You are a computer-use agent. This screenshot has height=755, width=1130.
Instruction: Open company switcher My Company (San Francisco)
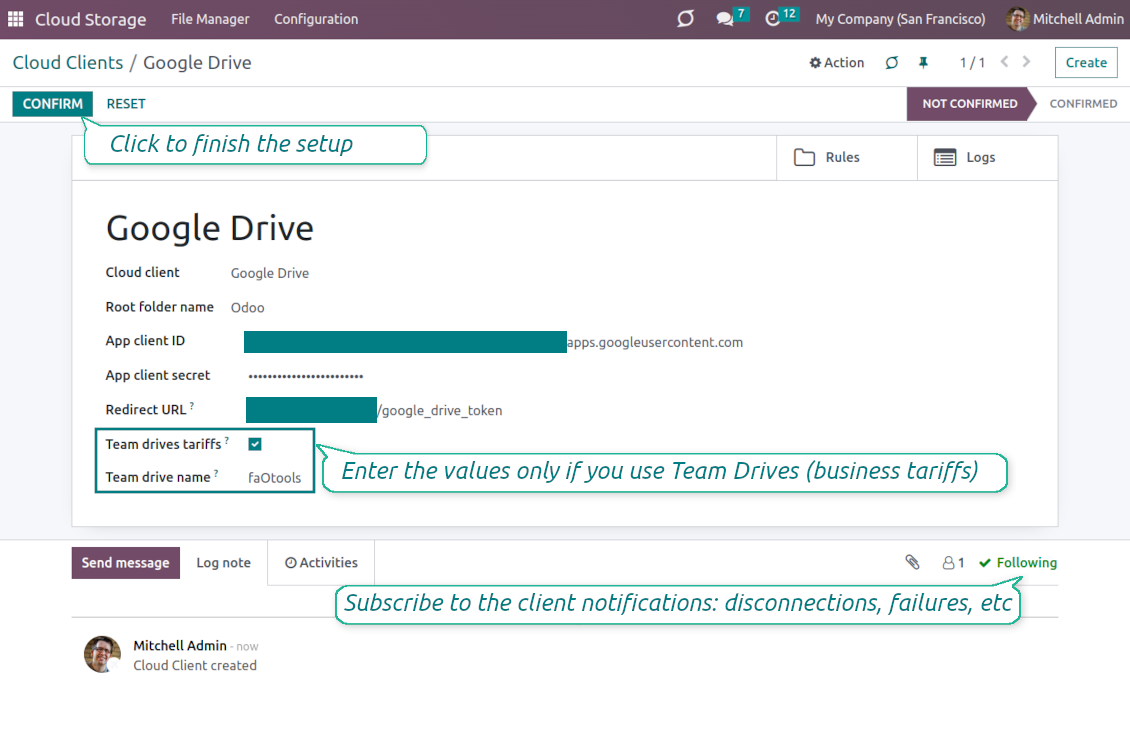[900, 19]
